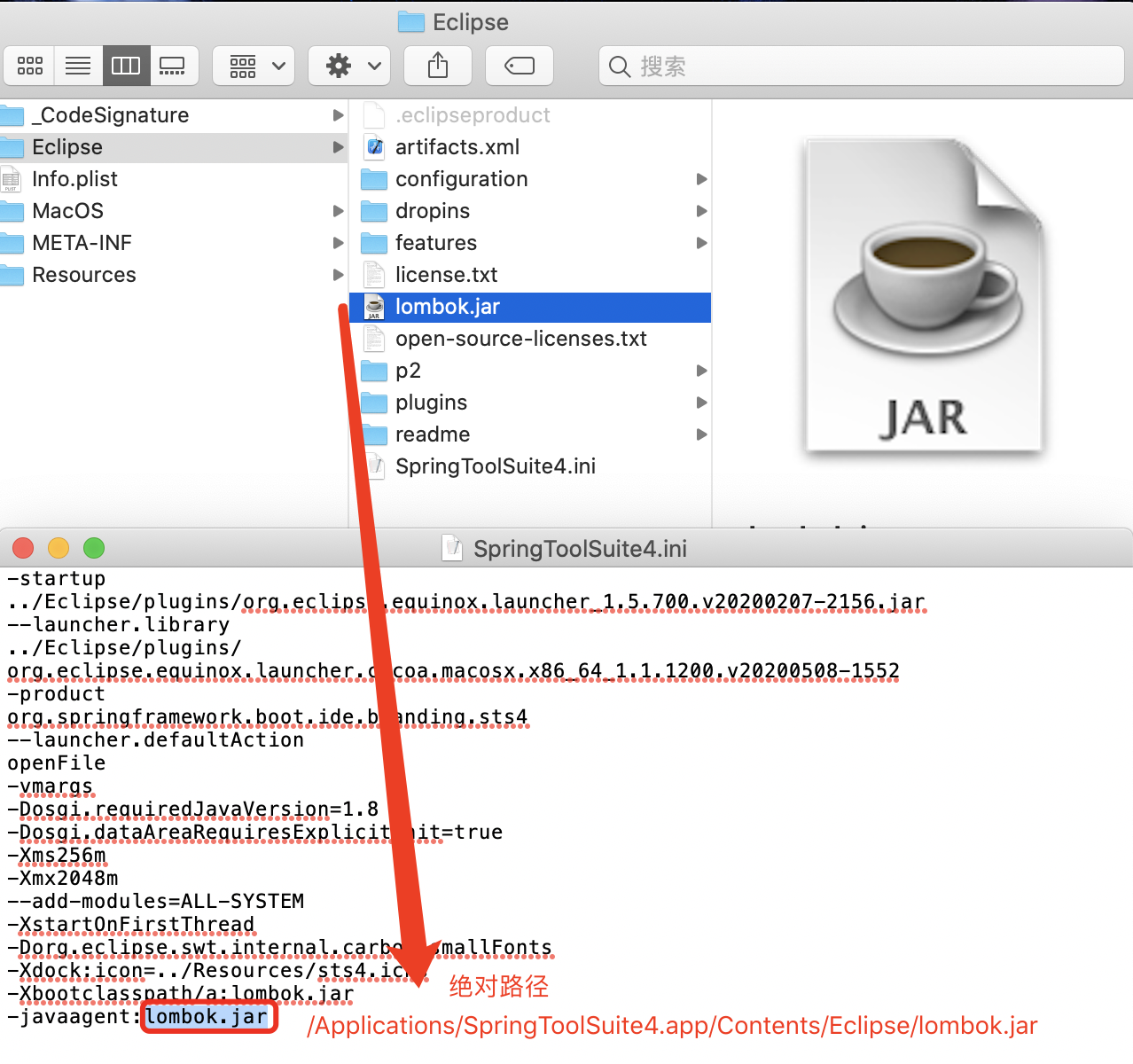Click the -Dosgi.requiredJavaVersion=1.8 line

(193, 810)
